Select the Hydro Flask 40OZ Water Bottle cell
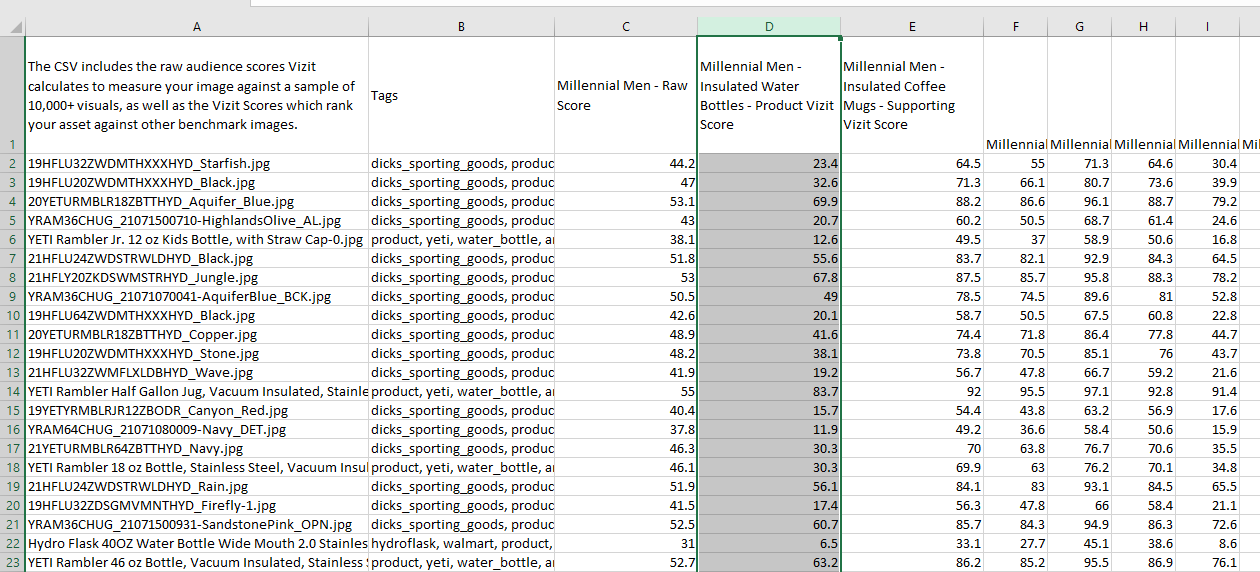 click(196, 543)
